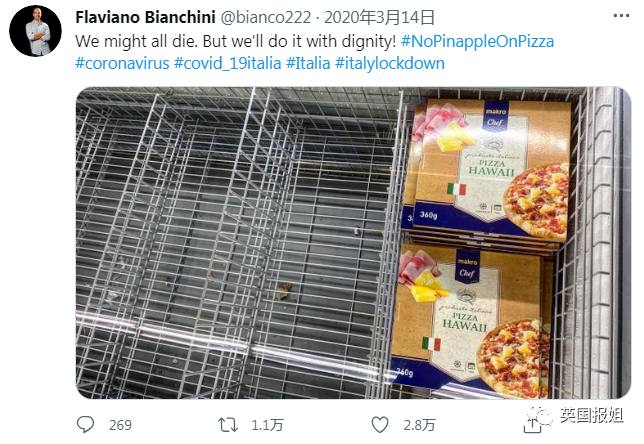
Task: Open hashtag #coronavirus
Action: 122,63
